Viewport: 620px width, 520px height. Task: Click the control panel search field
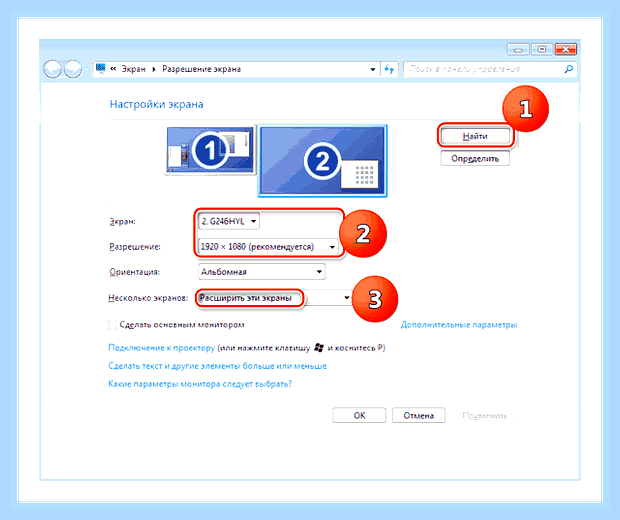484,69
